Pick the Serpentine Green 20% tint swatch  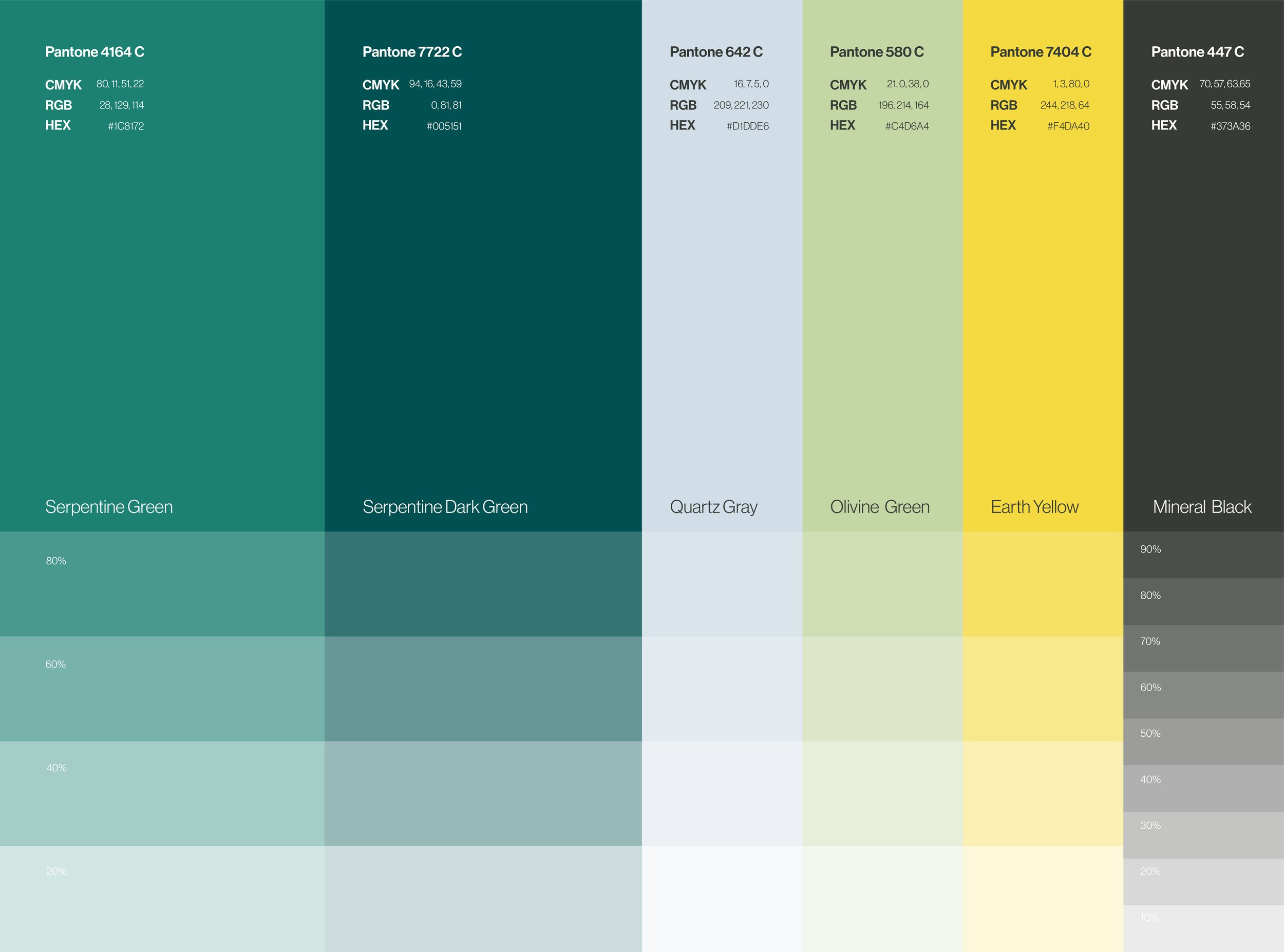tap(162, 899)
